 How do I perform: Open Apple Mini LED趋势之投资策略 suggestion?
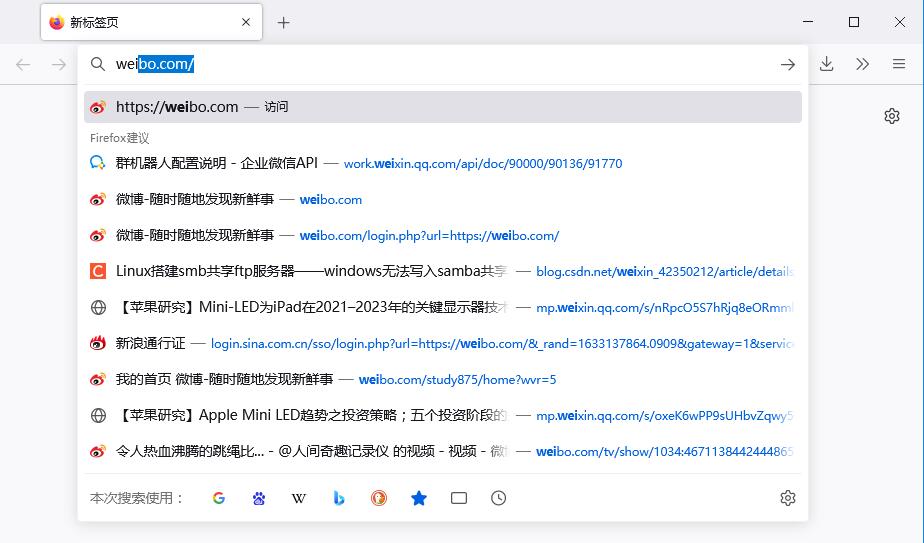click(x=443, y=415)
